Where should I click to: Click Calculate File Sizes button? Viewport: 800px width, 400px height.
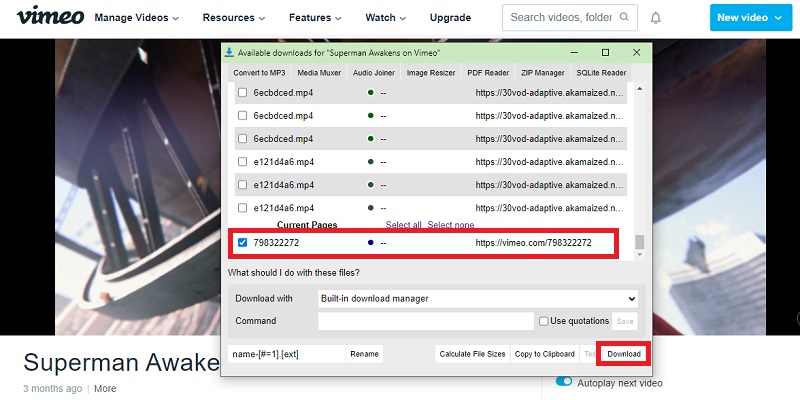(x=472, y=354)
